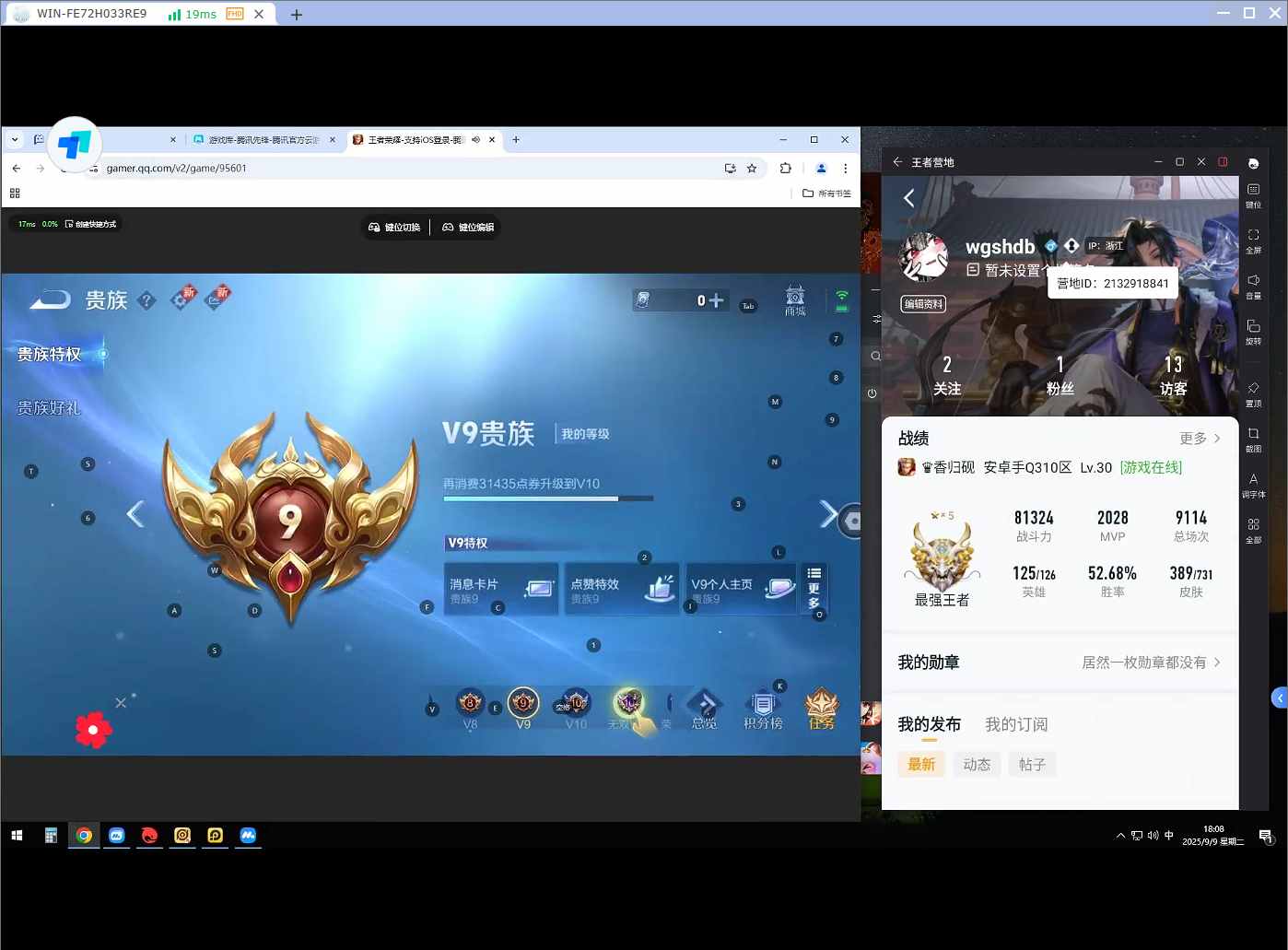Switch to the 游戏库-腾讯先锋 browser tab
Image resolution: width=1288 pixels, height=950 pixels.
[x=263, y=140]
